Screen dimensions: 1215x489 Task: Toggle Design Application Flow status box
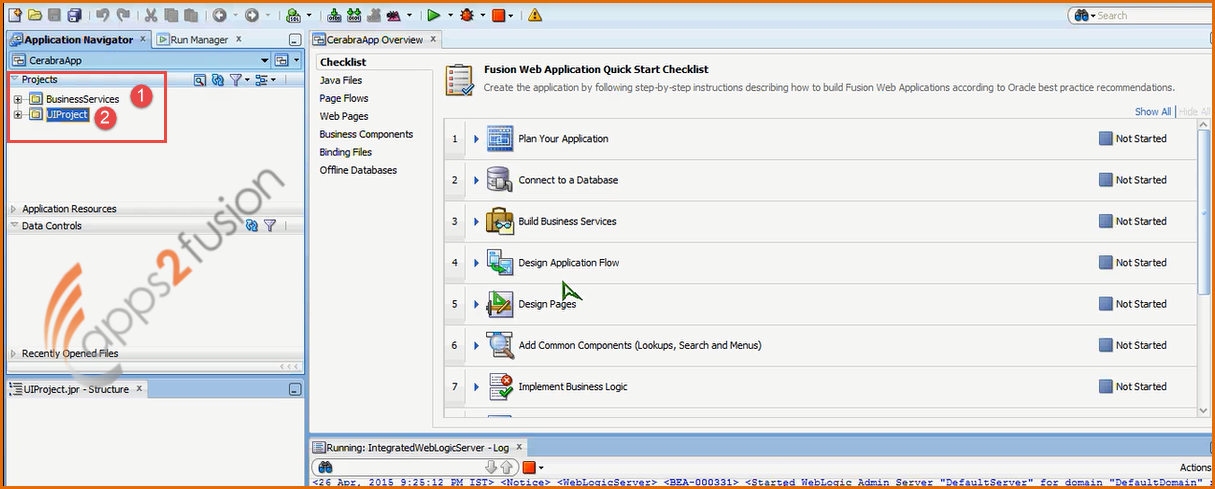(1105, 263)
